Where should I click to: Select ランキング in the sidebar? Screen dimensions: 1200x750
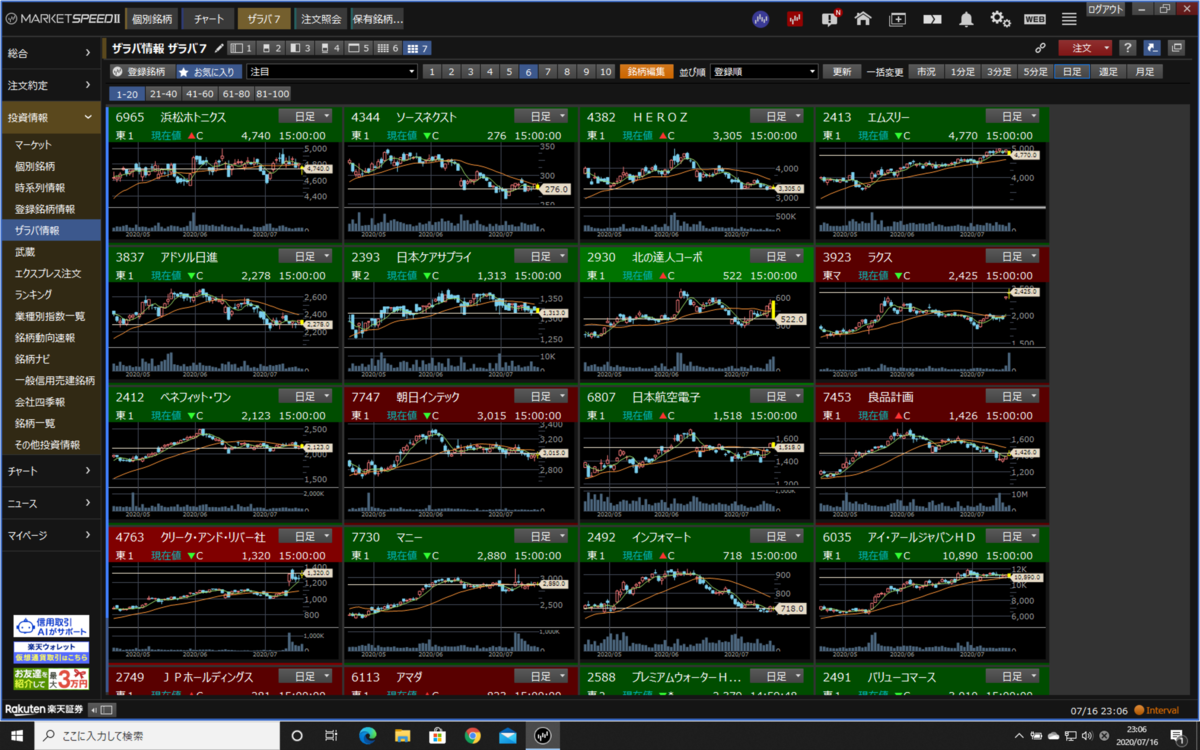(x=34, y=295)
